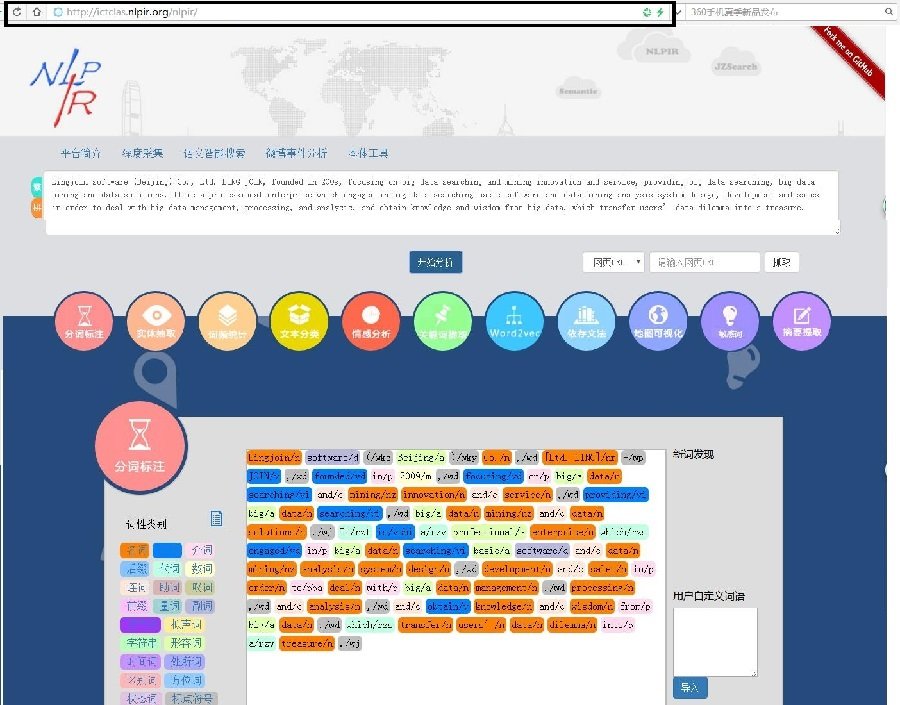This screenshot has height=705, width=900.
Task: Click the JZSearch cloud graphic in the header
Action: [735, 64]
